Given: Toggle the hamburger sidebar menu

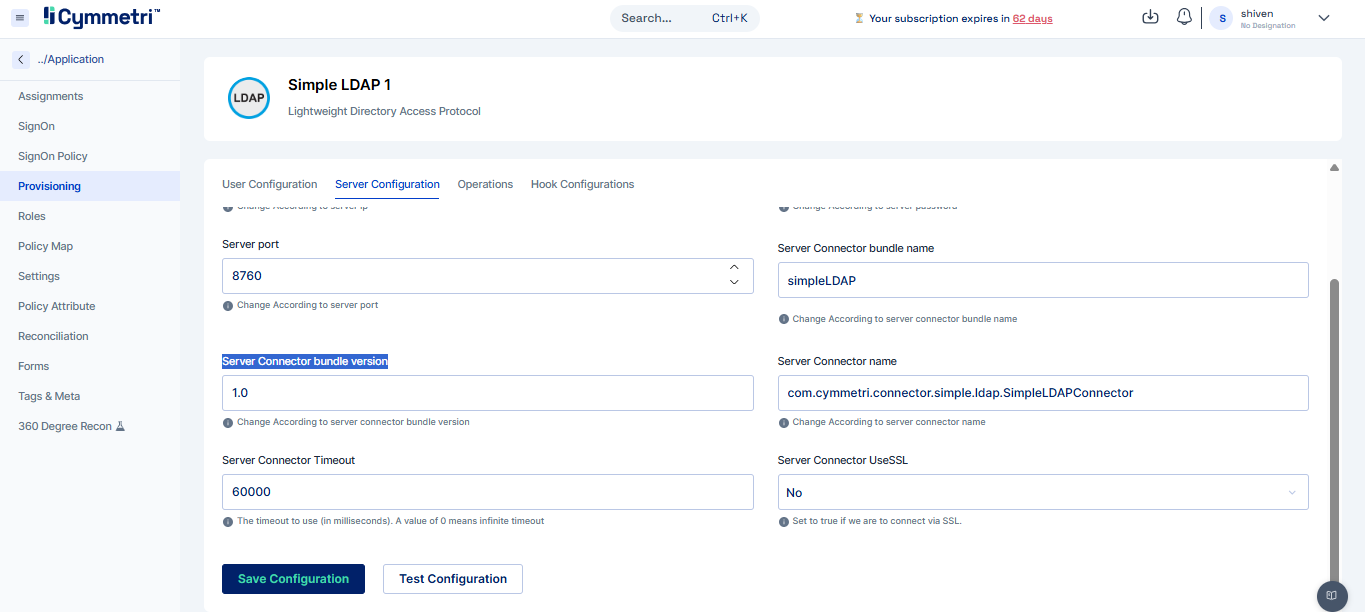Looking at the screenshot, I should [x=20, y=18].
